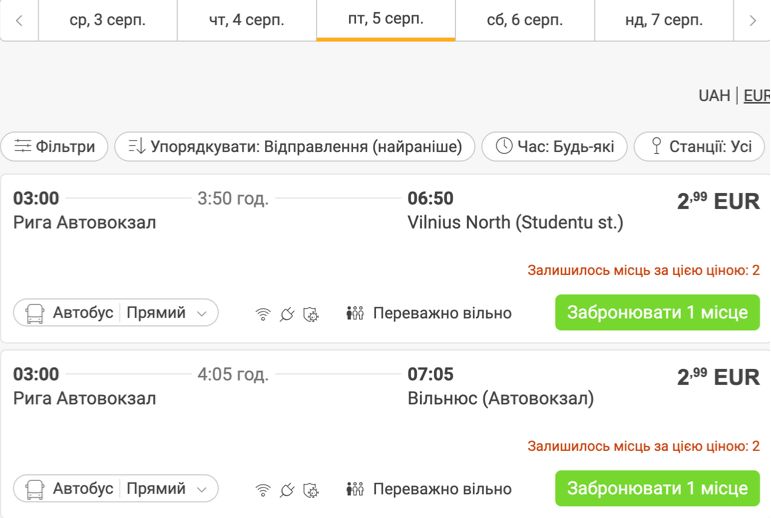The height and width of the screenshot is (518, 771).
Task: Open the Фільтри filter options
Action: [54, 146]
